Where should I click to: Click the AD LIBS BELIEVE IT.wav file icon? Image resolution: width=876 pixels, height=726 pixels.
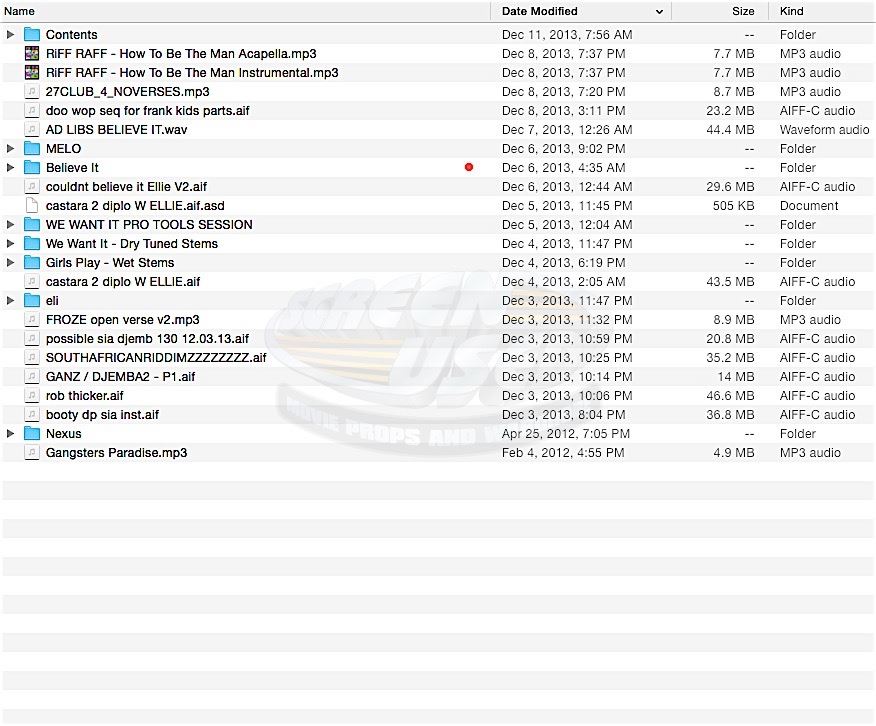point(31,130)
